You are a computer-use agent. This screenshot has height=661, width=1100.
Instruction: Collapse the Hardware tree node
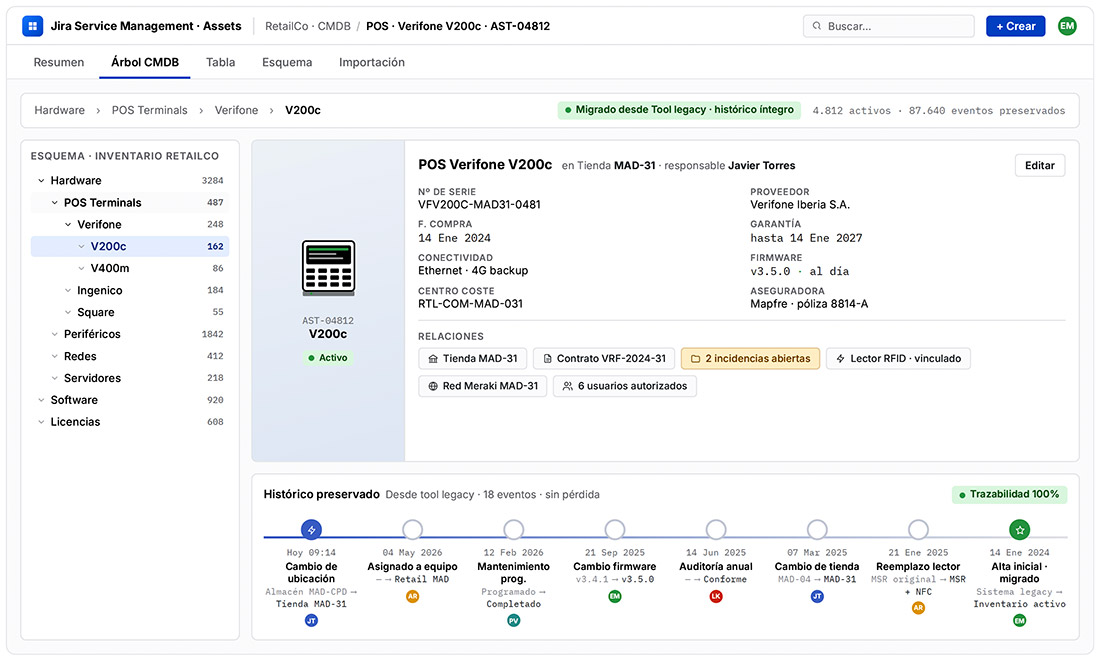point(41,180)
